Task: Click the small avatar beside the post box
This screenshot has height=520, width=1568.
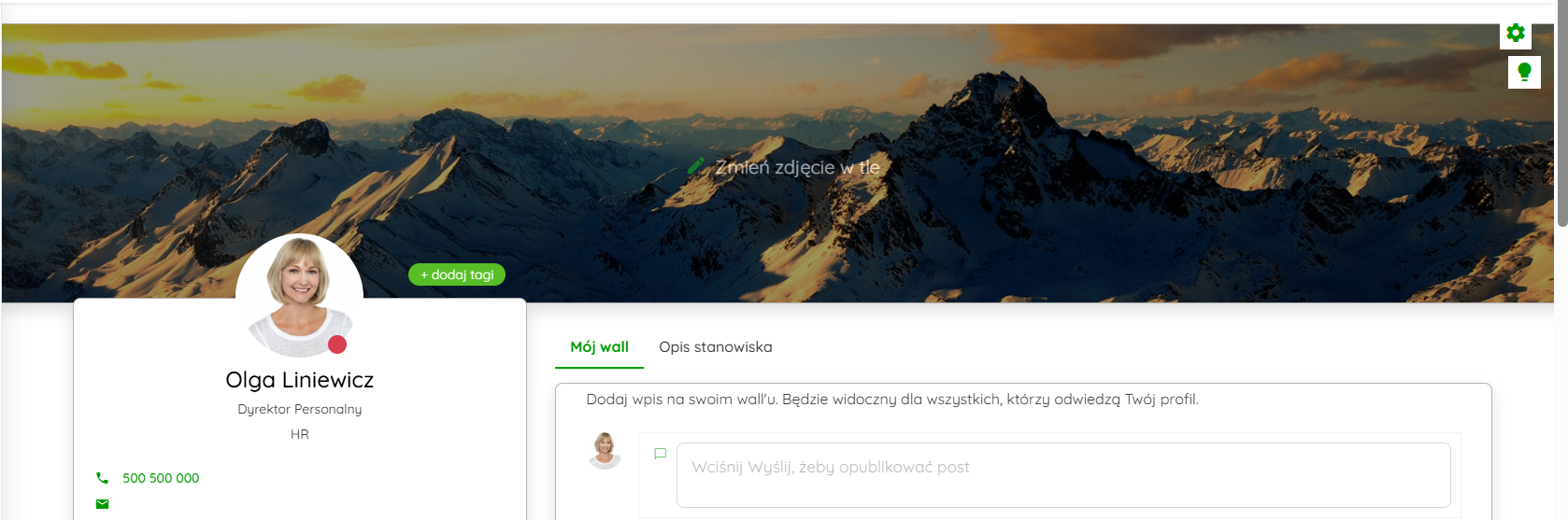Action: click(x=605, y=450)
